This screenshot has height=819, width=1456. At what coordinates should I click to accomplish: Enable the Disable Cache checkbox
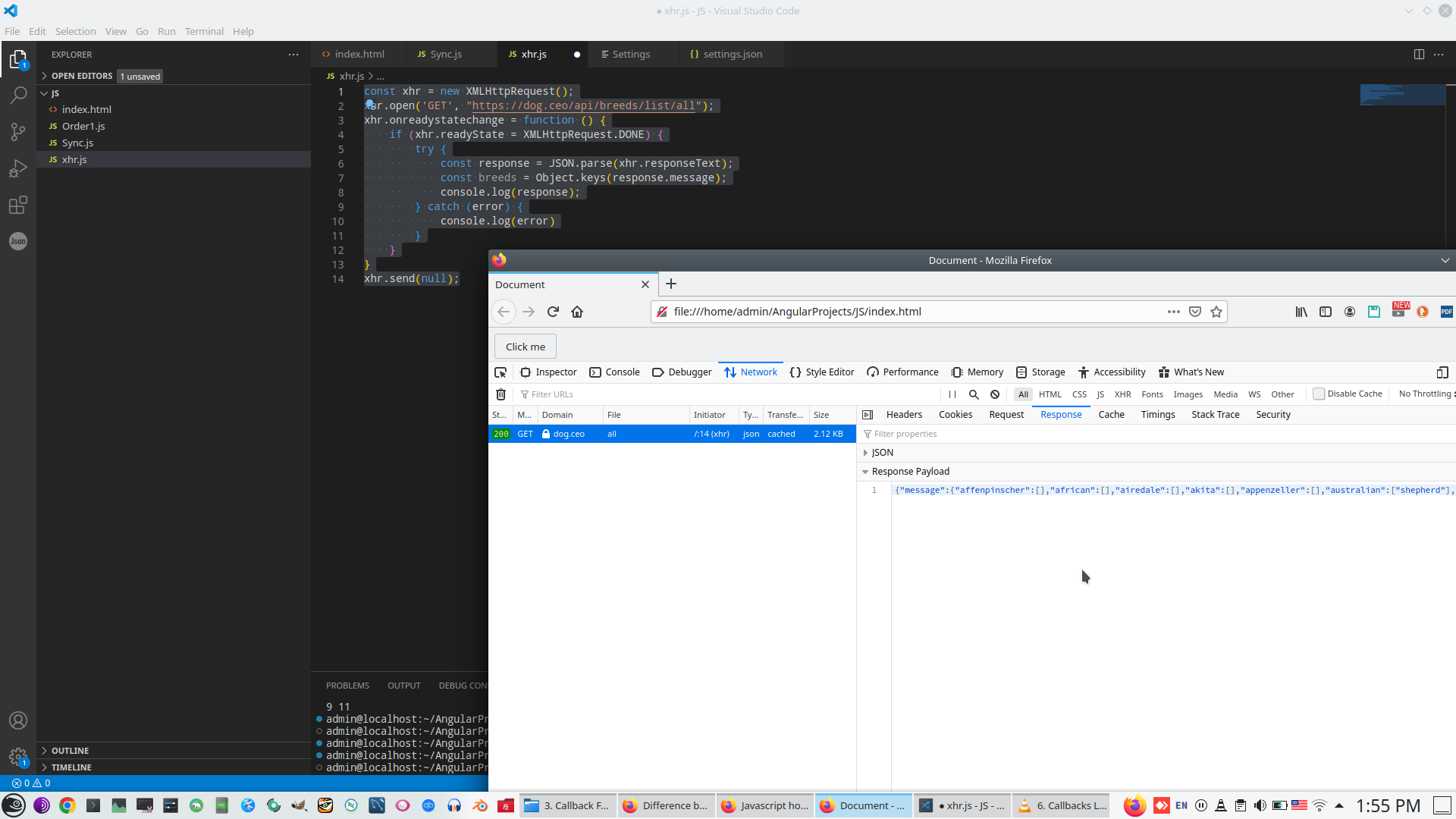pyautogui.click(x=1319, y=394)
